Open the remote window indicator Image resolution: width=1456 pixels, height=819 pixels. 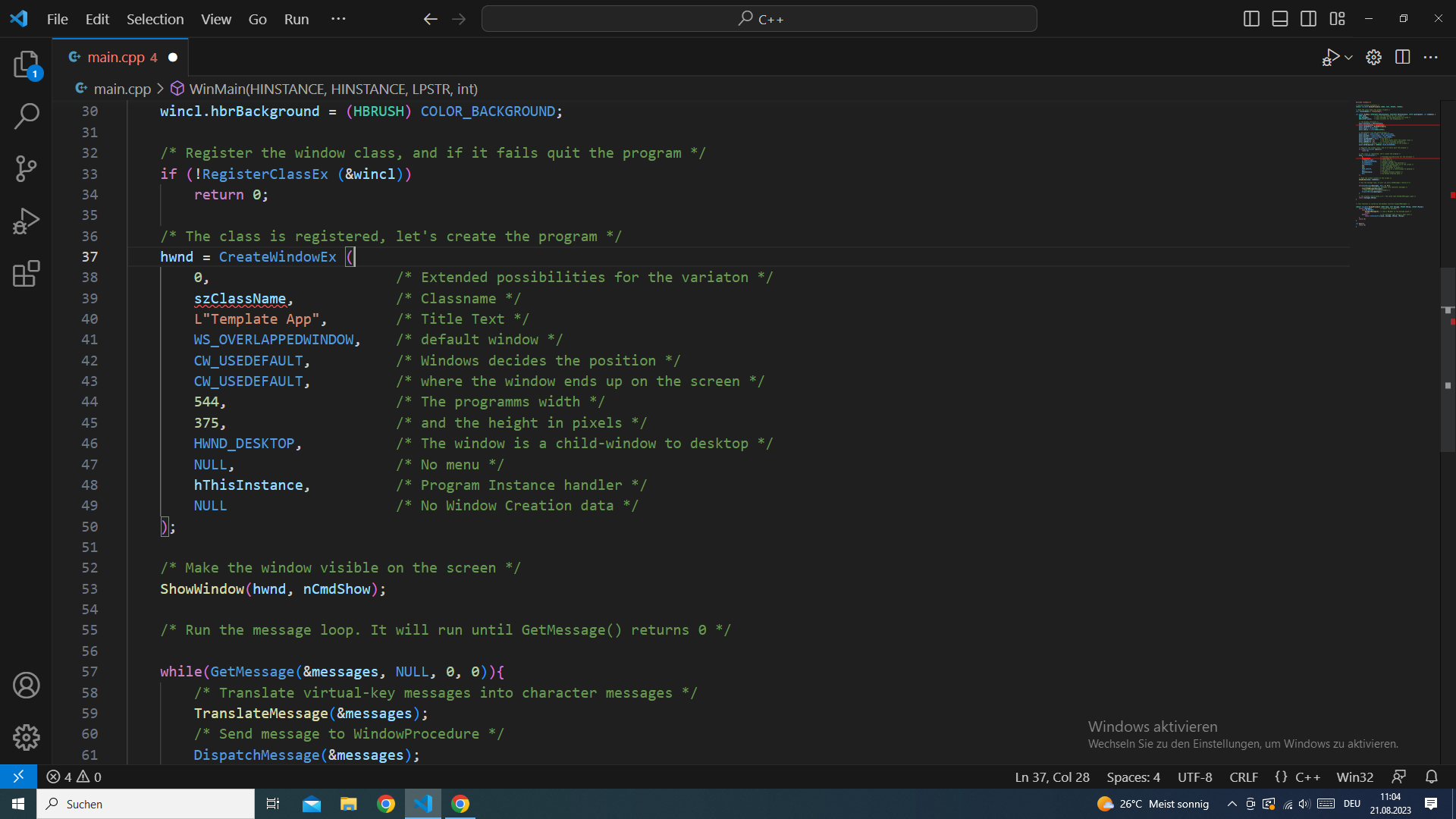point(19,777)
